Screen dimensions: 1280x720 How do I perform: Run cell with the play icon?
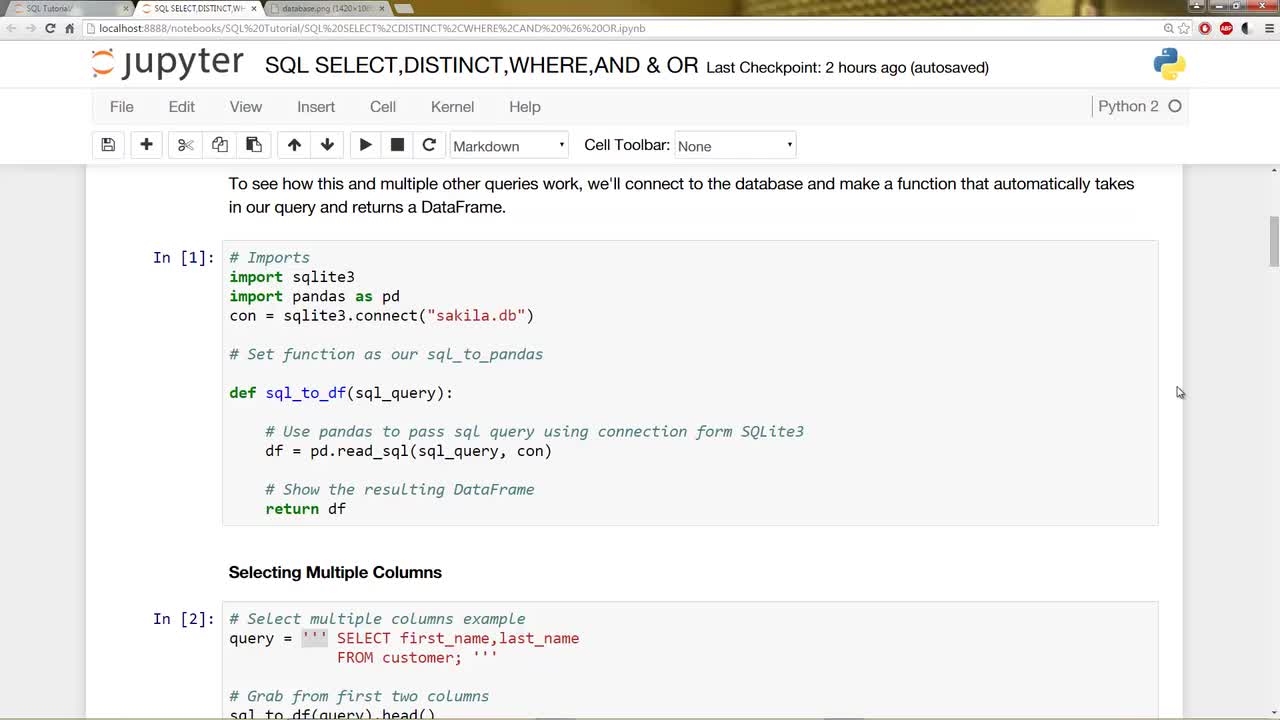[365, 145]
